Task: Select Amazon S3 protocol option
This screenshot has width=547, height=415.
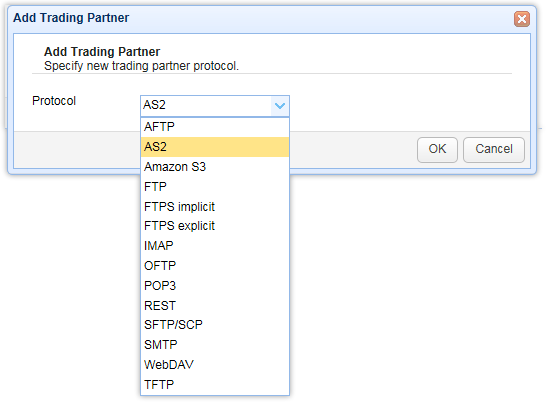Action: (215, 167)
